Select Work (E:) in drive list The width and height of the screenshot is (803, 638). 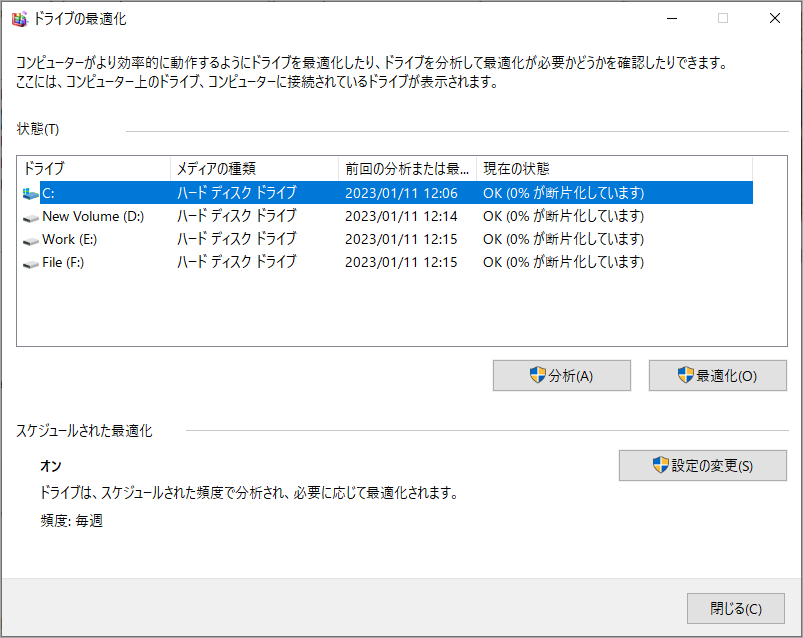click(x=70, y=239)
